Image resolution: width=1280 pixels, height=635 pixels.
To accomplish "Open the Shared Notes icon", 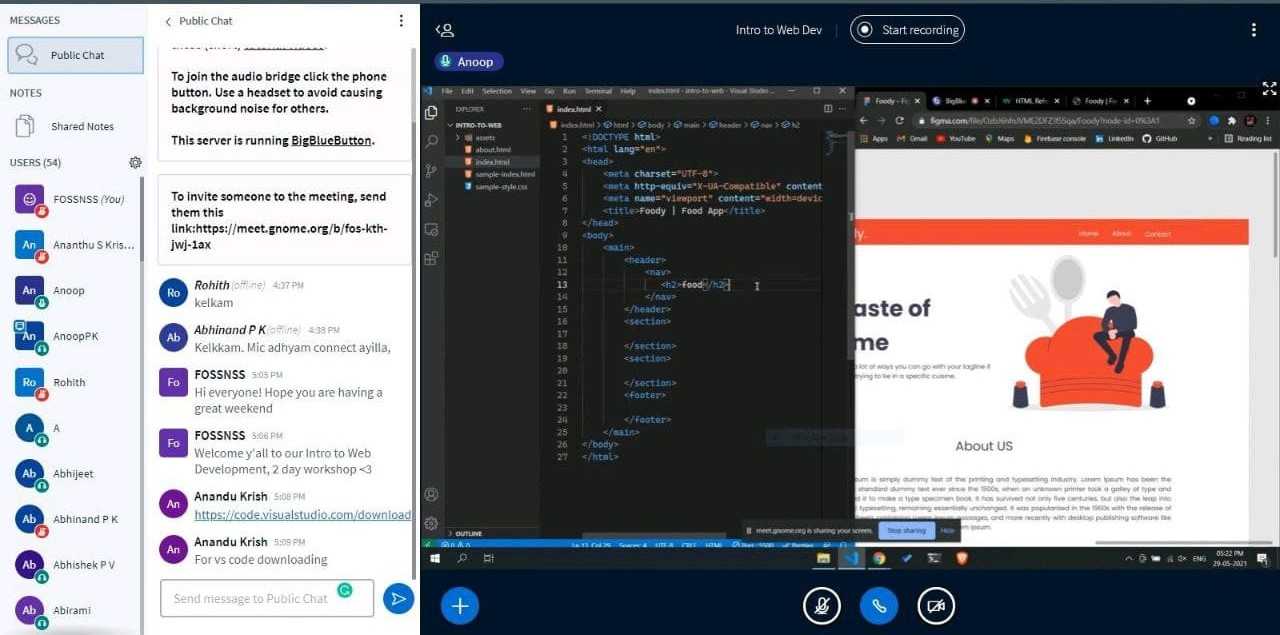I will [26, 127].
